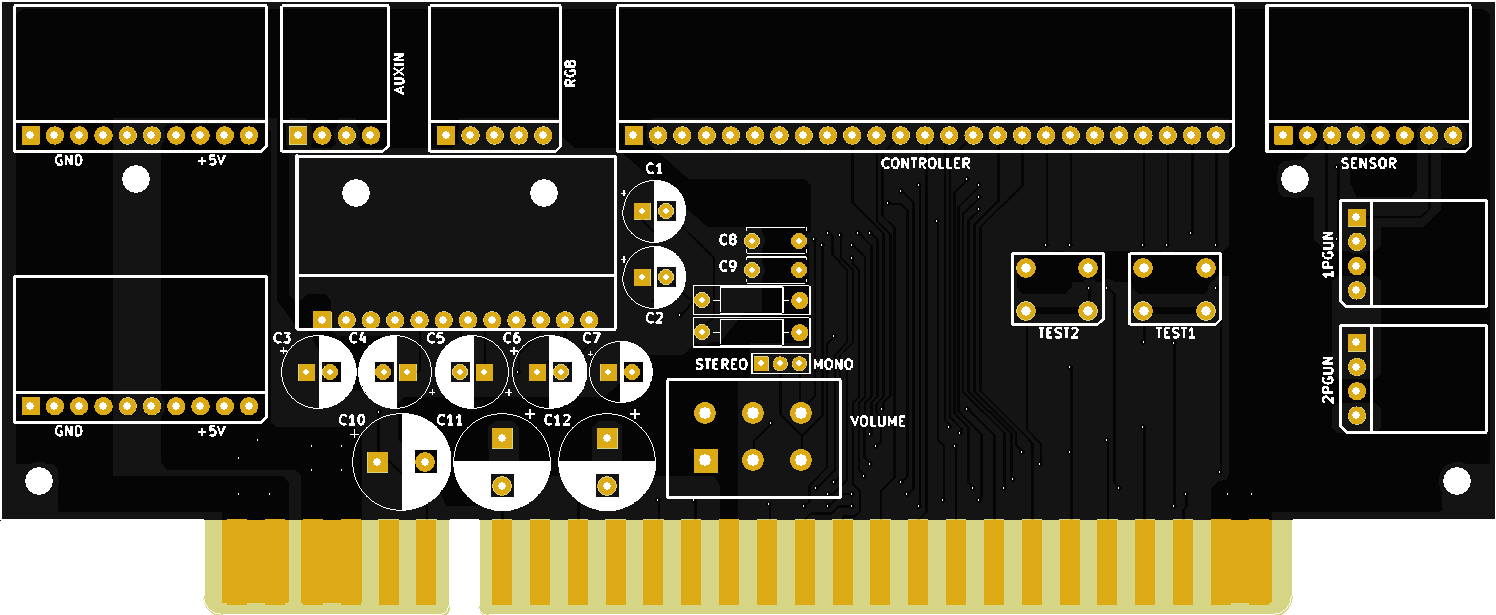Click the STEREO label text
The image size is (1496, 615).
click(x=721, y=364)
